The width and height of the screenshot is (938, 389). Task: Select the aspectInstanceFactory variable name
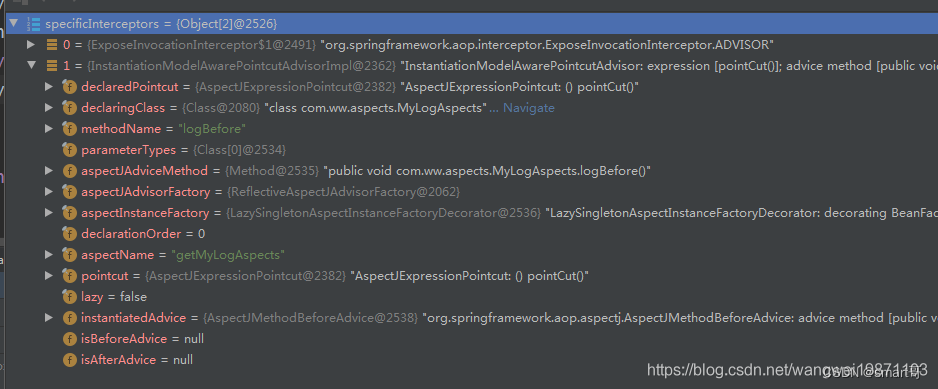145,212
